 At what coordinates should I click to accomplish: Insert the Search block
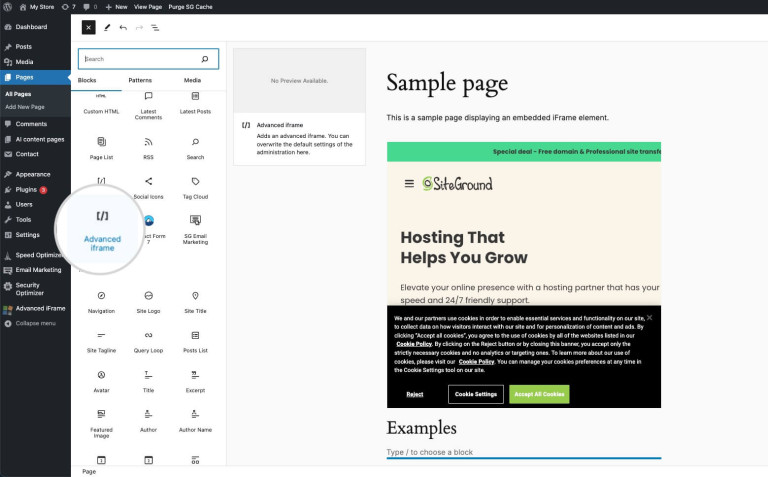(195, 148)
